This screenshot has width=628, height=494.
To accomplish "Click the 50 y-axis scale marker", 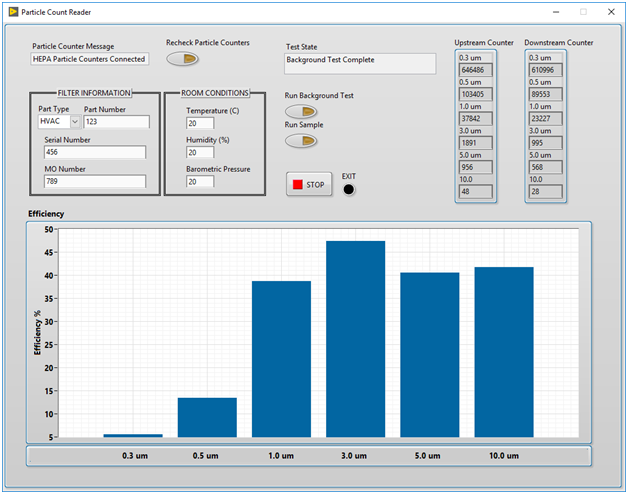I will (x=48, y=230).
